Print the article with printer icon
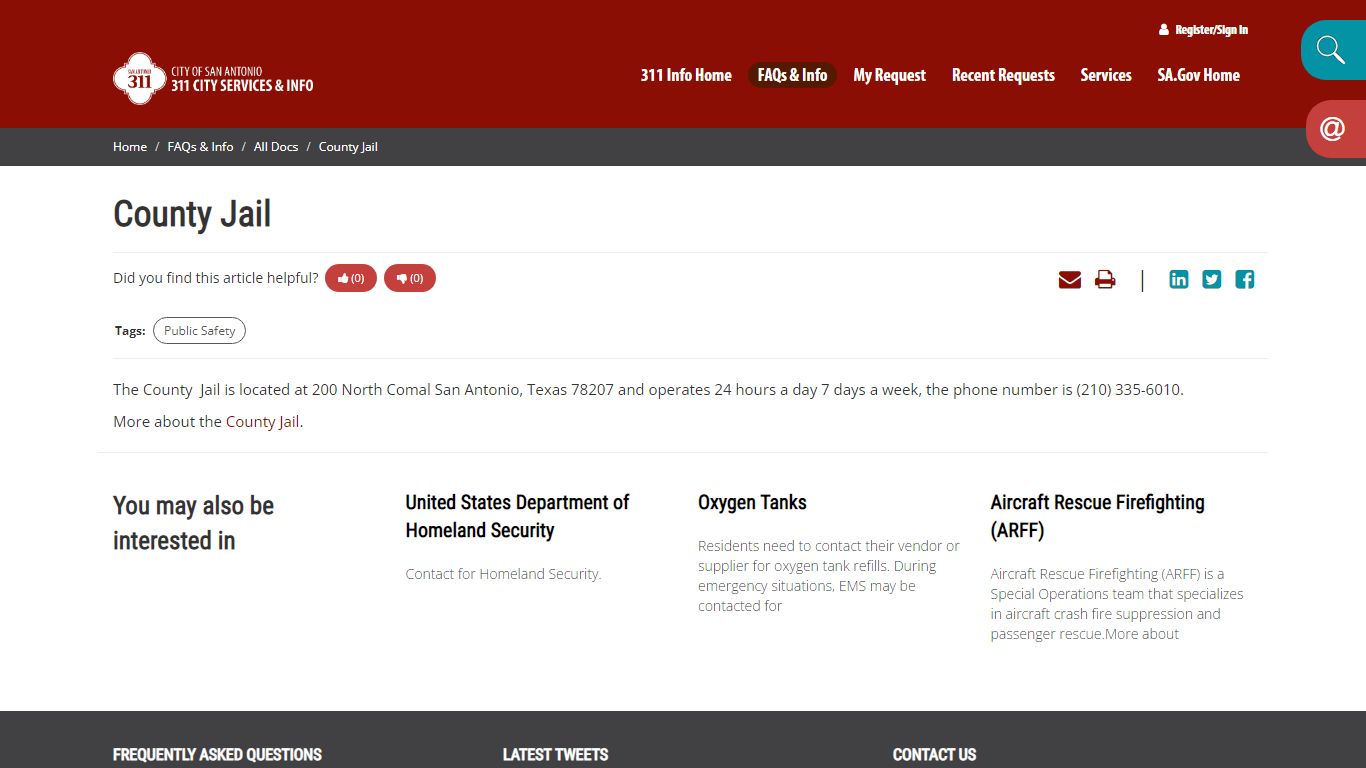The width and height of the screenshot is (1366, 768). 1105,280
